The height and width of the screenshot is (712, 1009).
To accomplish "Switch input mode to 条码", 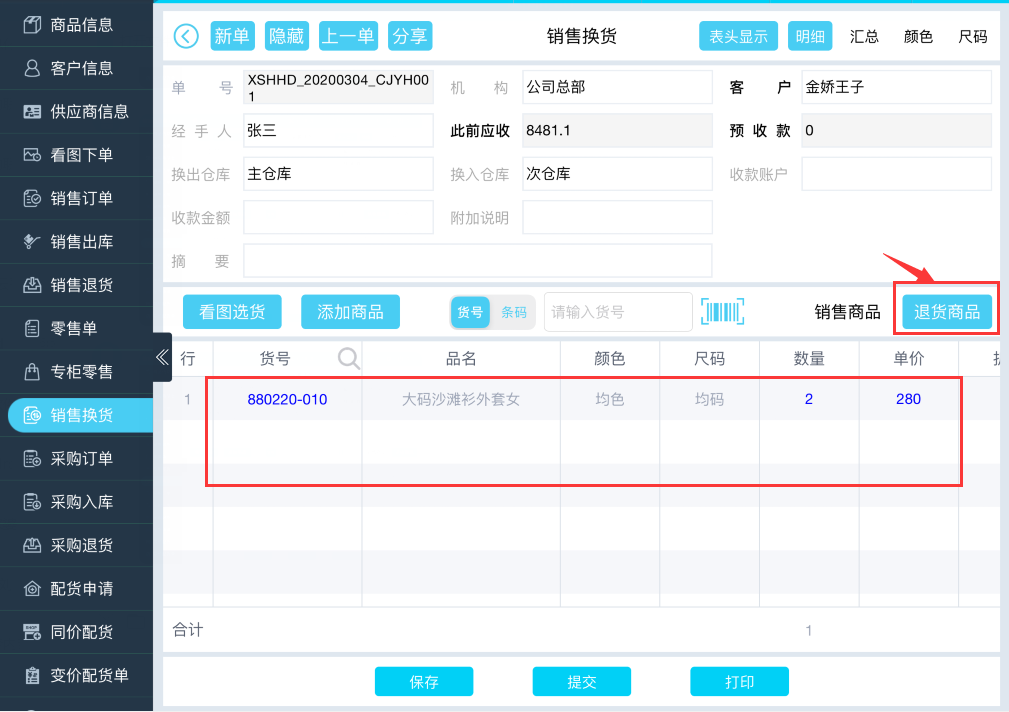I will point(514,312).
